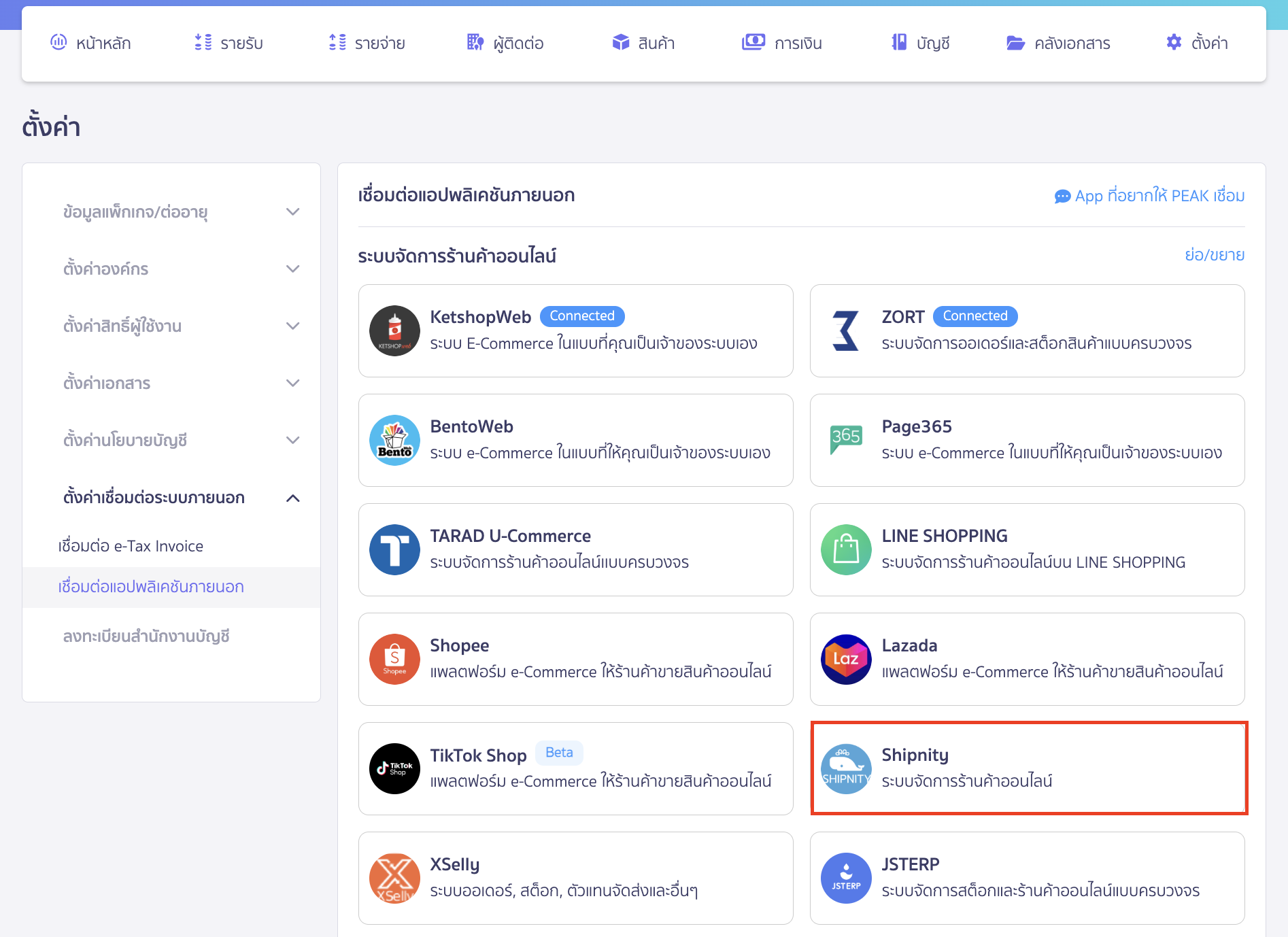
Task: Select the TikTok Shop logo icon
Action: click(394, 768)
